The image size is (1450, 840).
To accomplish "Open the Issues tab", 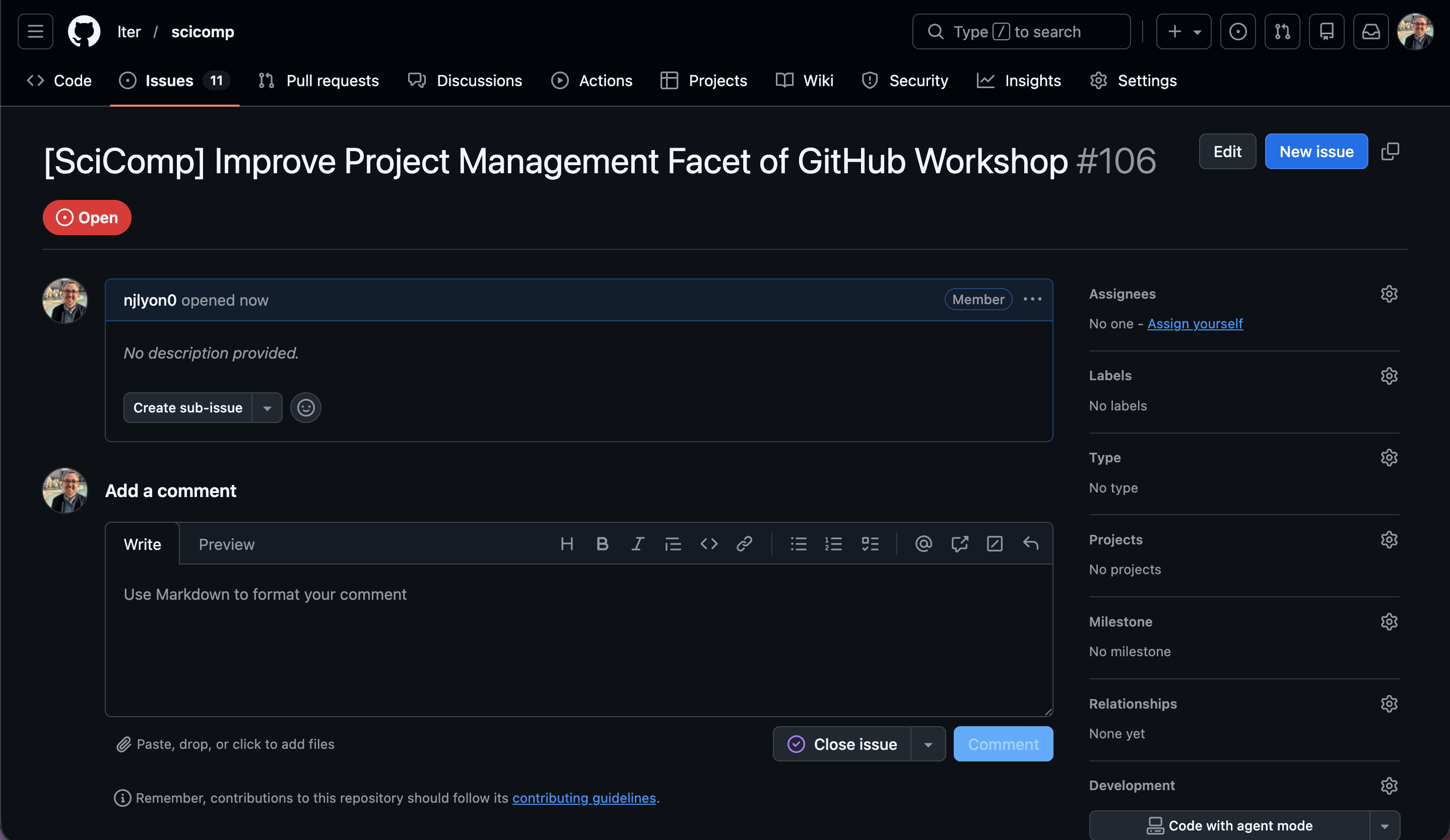I will pos(174,81).
